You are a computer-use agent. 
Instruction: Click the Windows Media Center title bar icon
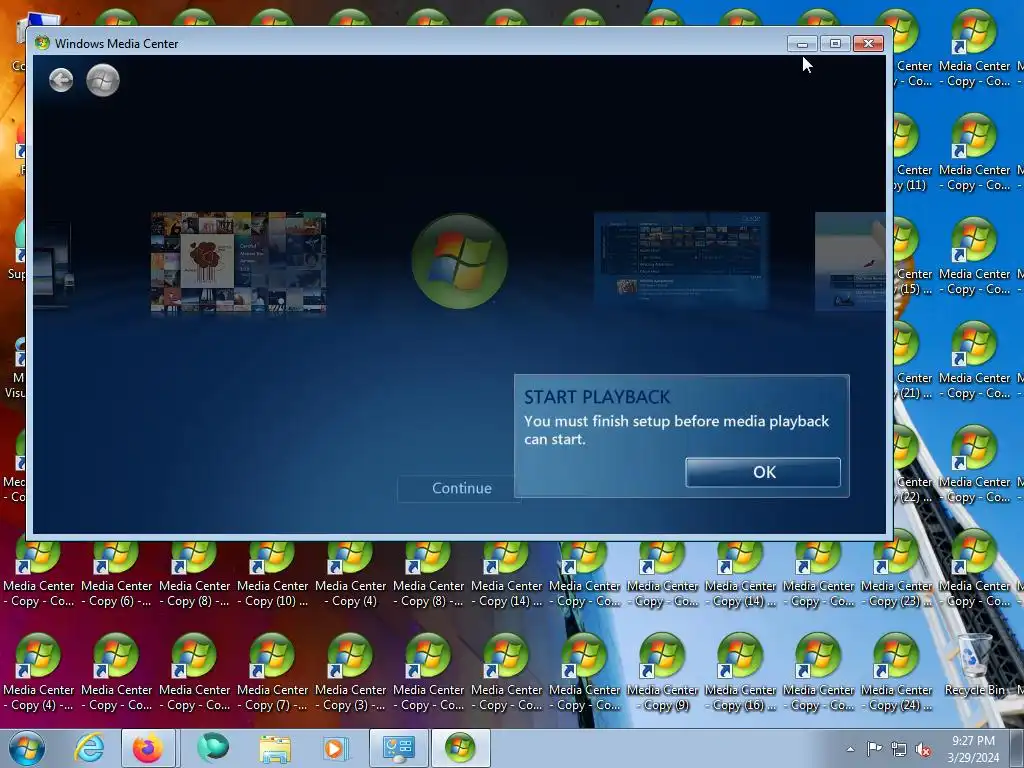click(x=42, y=43)
